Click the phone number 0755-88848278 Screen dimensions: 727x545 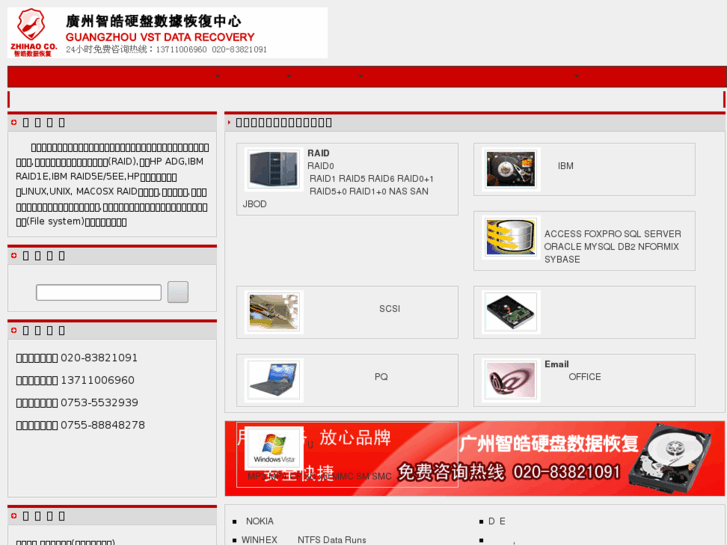coord(102,425)
